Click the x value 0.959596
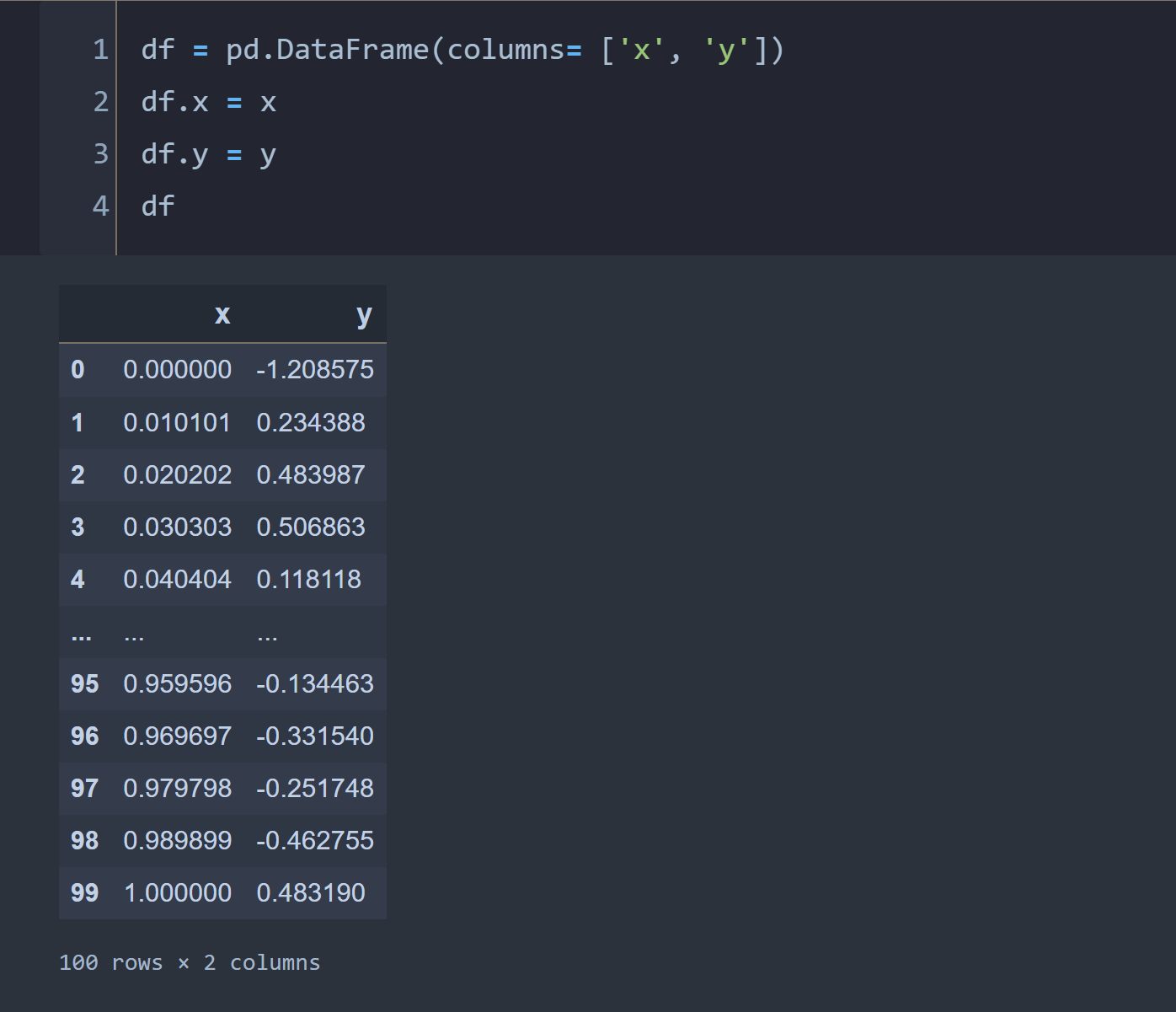This screenshot has height=1012, width=1176. pyautogui.click(x=177, y=683)
